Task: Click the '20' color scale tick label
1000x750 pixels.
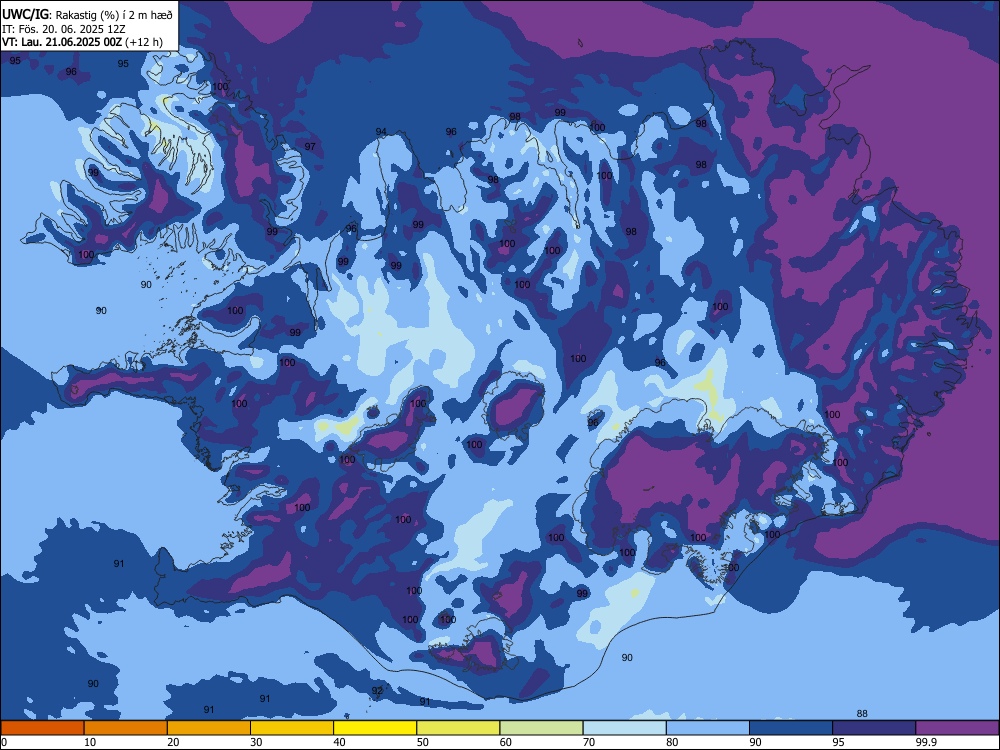Action: 173,742
